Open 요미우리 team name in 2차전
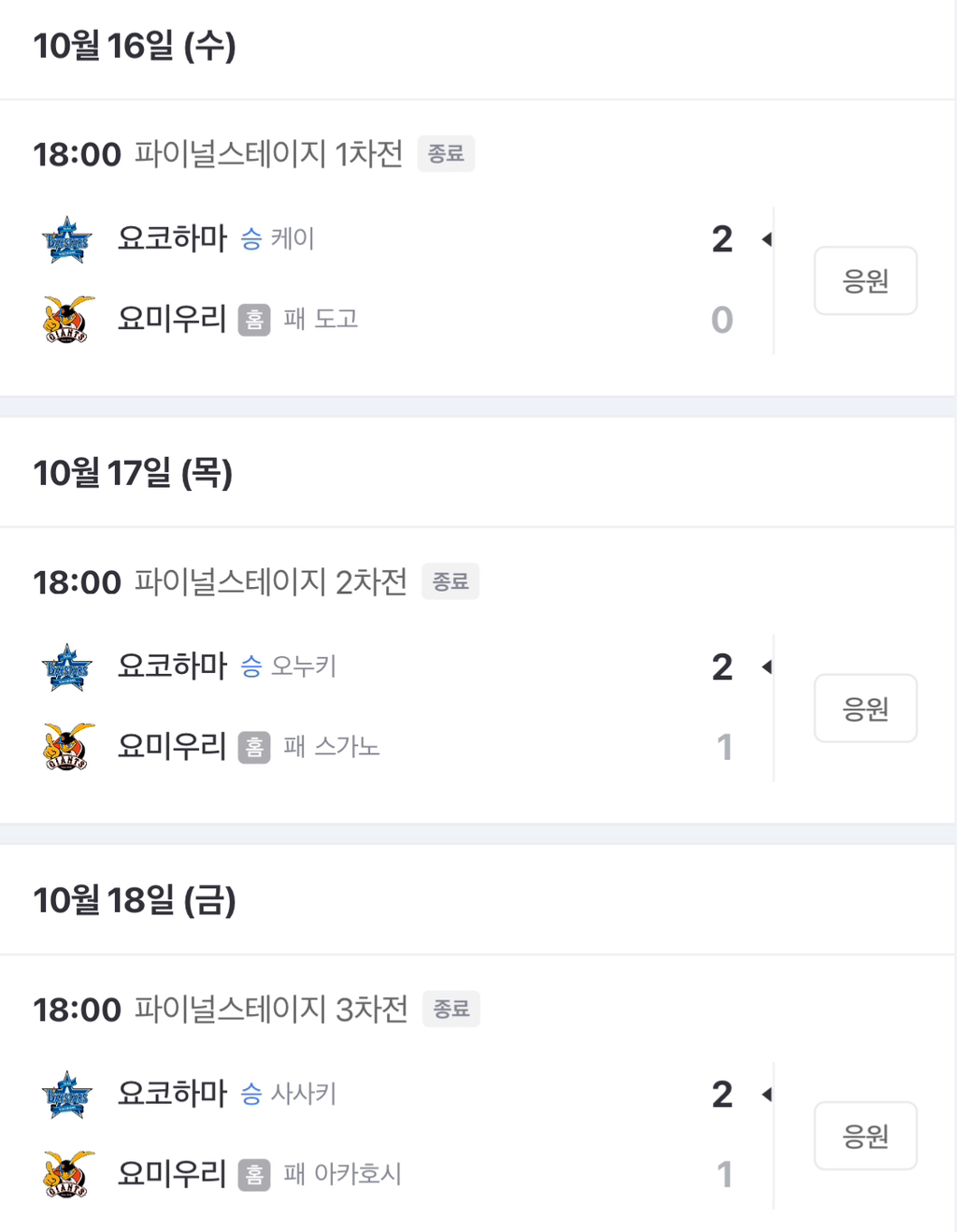This screenshot has height=1232, width=957. pos(172,746)
